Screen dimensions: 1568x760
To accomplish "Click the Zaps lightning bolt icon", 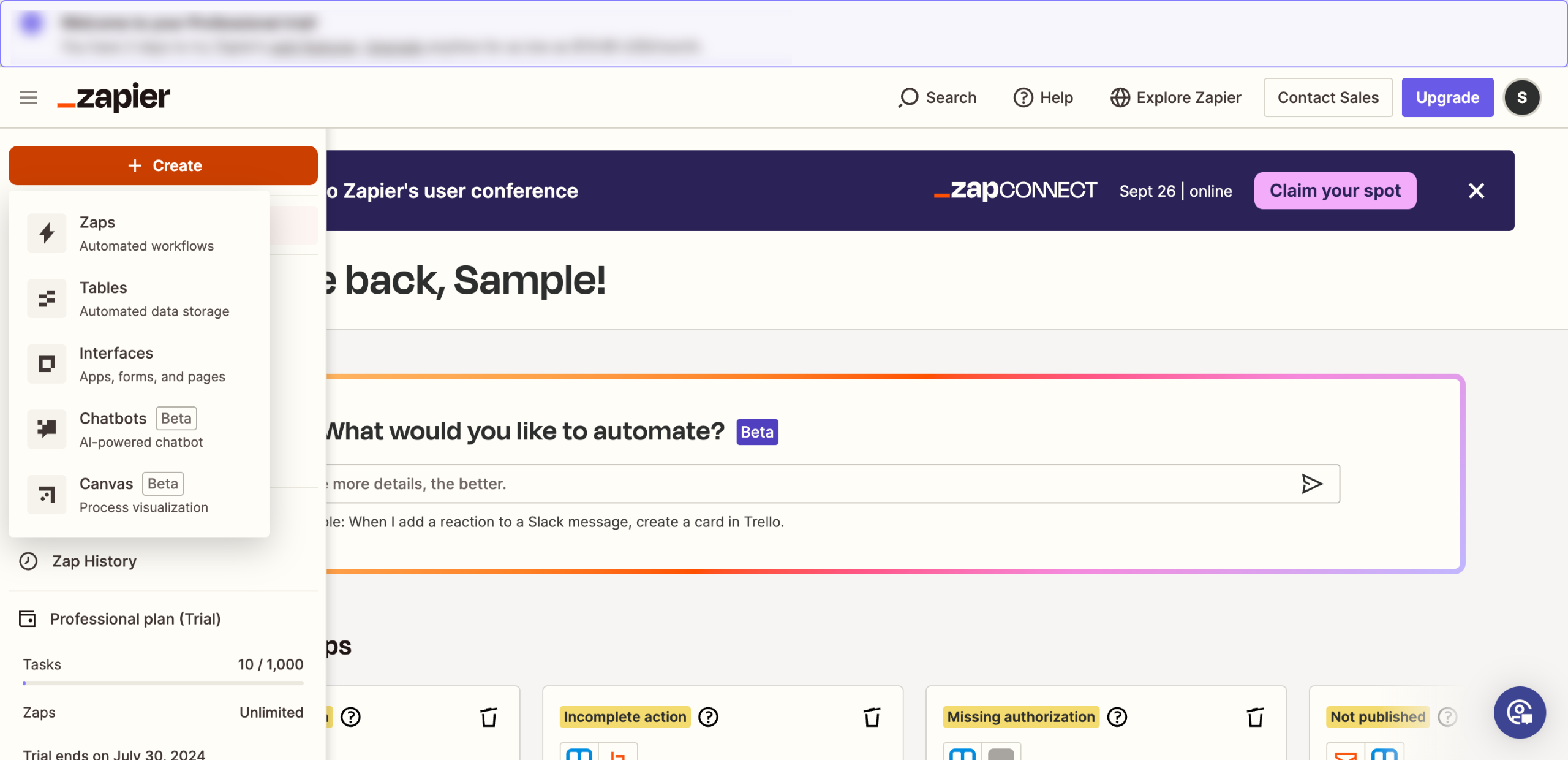I will (x=47, y=234).
